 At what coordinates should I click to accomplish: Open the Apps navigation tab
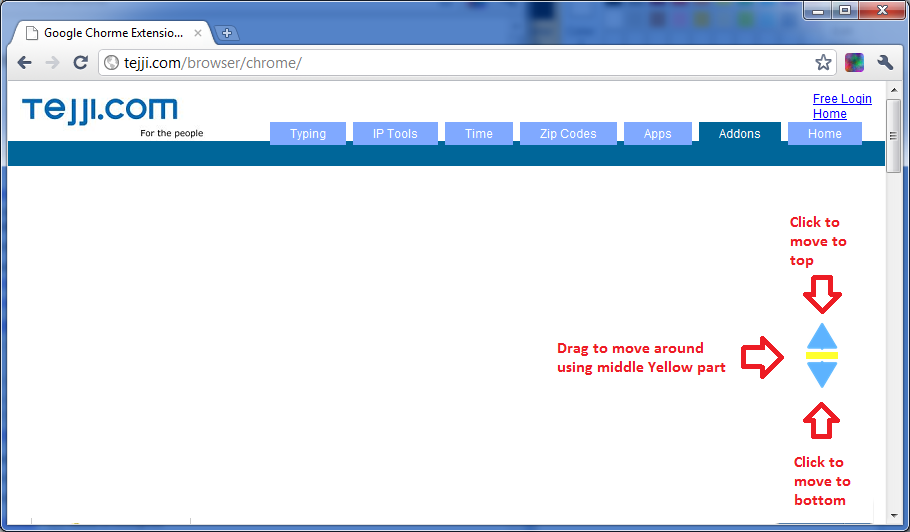pyautogui.click(x=658, y=133)
